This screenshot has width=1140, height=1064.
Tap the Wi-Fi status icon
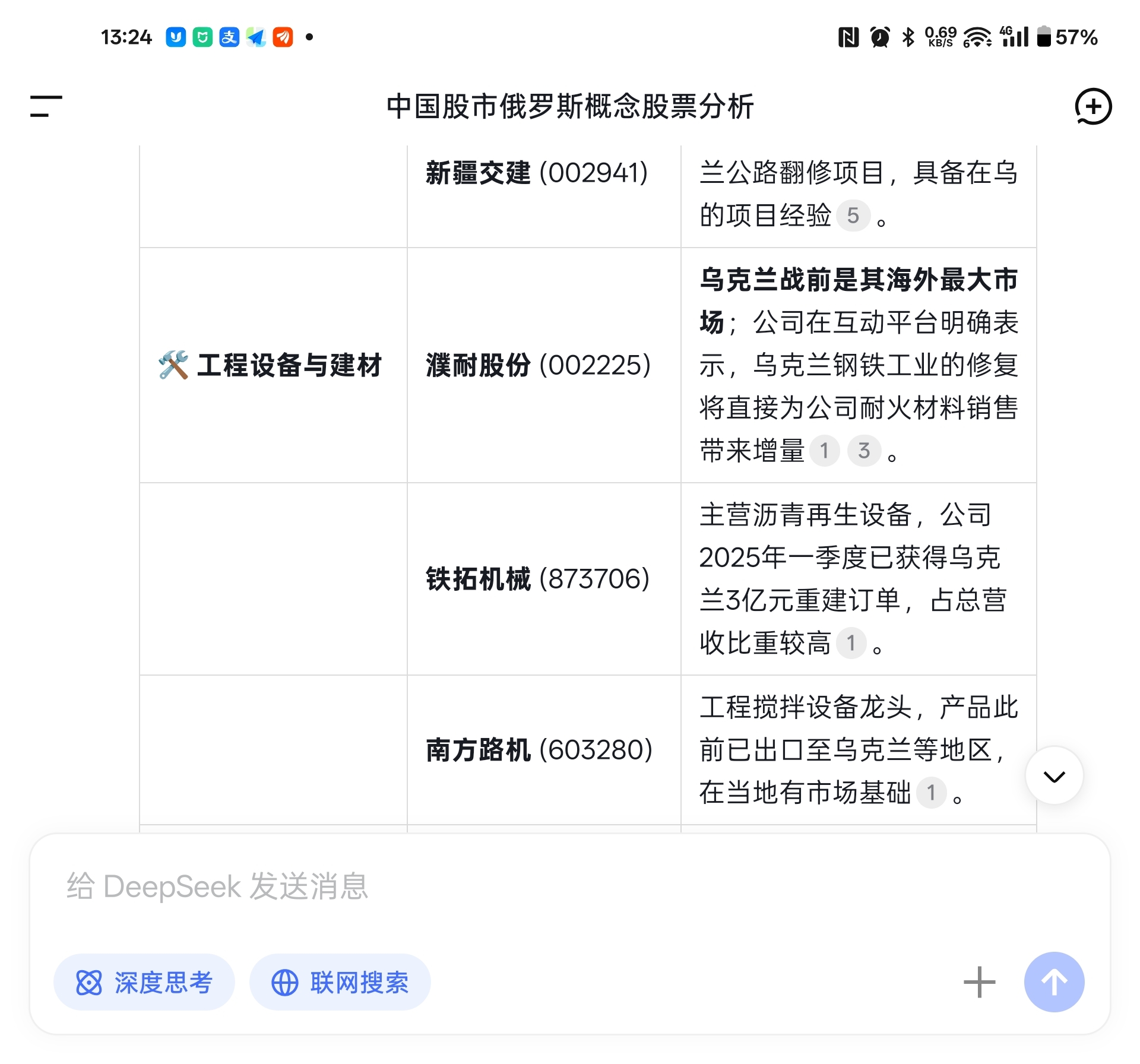(977, 37)
